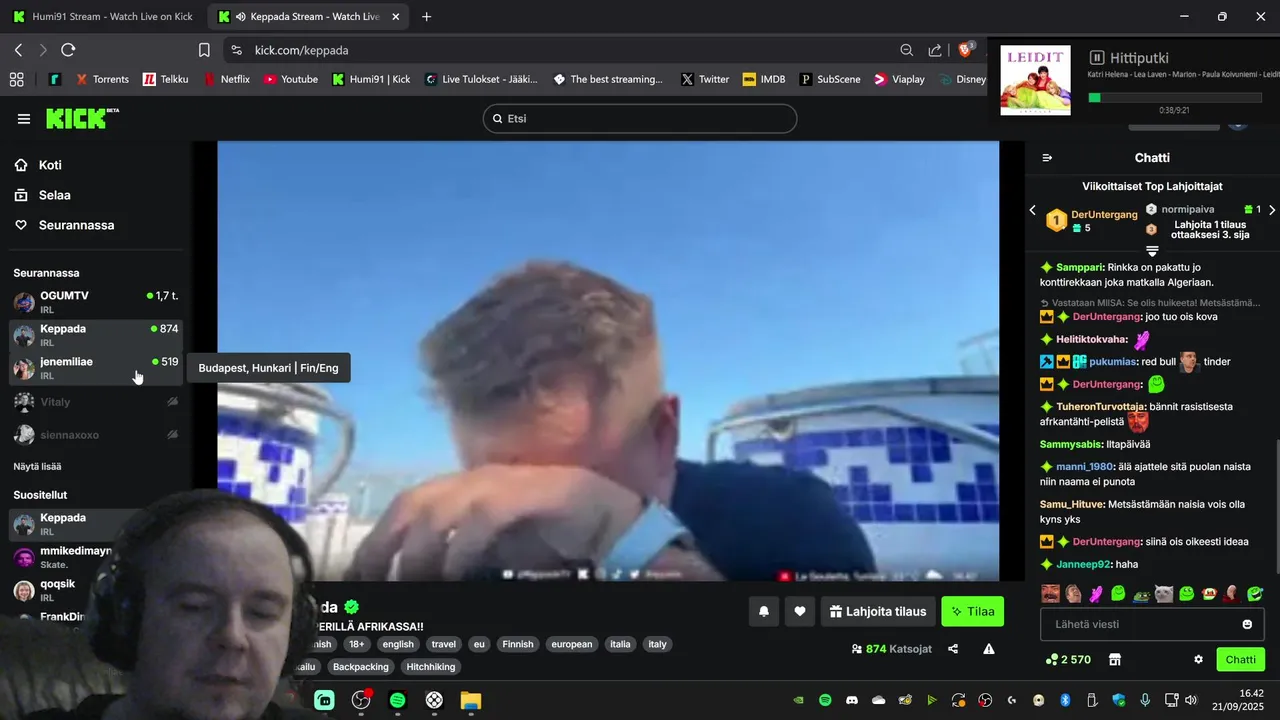Viewport: 1280px width, 720px height.
Task: Click the LEIDIT album cover thumbnail
Action: click(x=1035, y=80)
